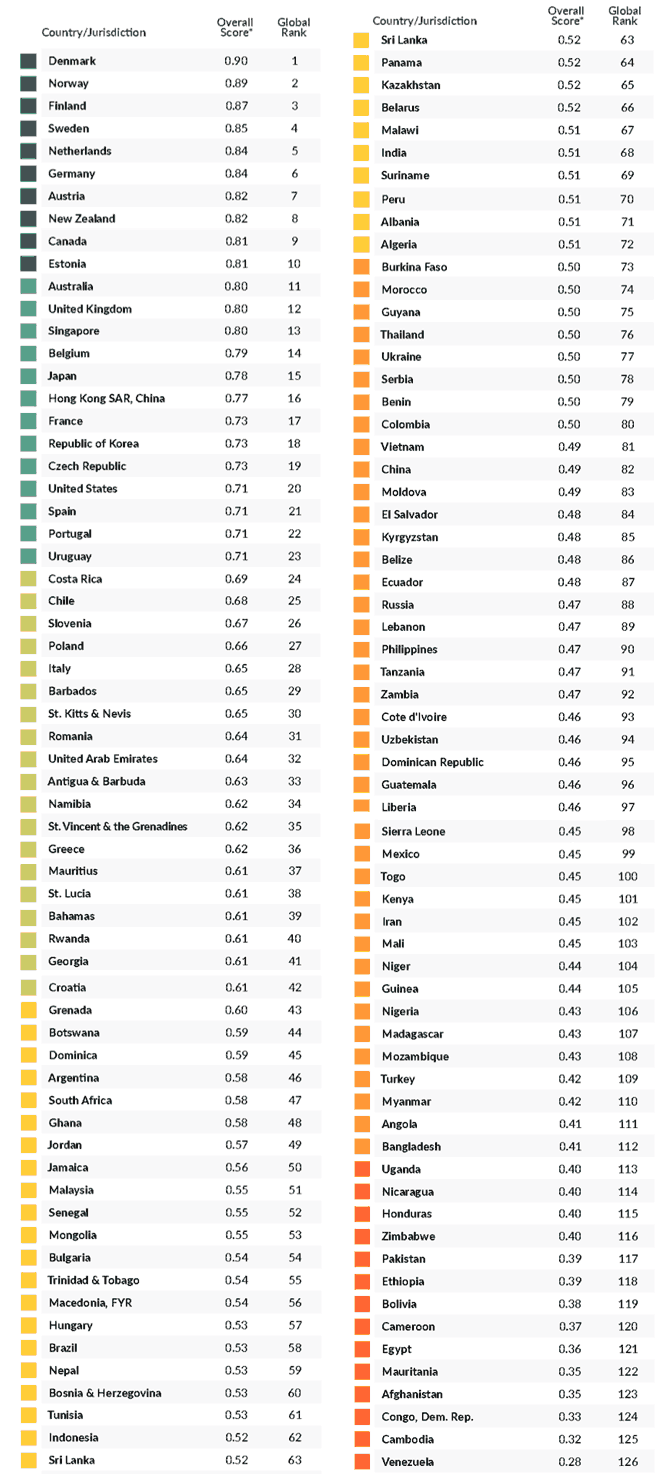Open St. Vincent & the Grenadines entry
Viewport: 665px width, 1474px height.
coord(117,826)
